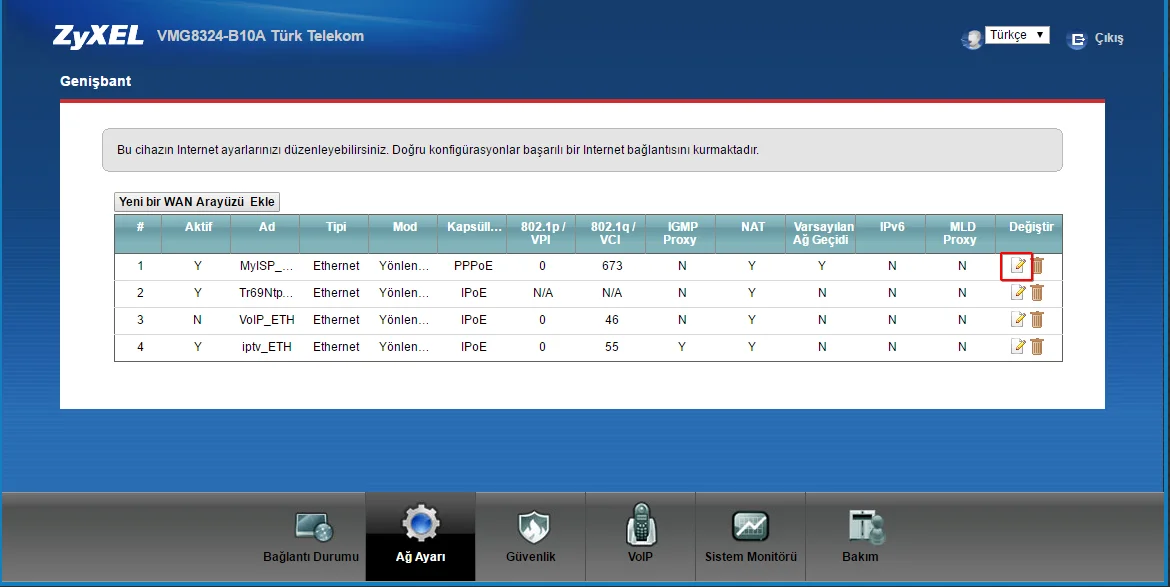
Task: Open the Güvenlik shield menu
Action: coord(531,537)
